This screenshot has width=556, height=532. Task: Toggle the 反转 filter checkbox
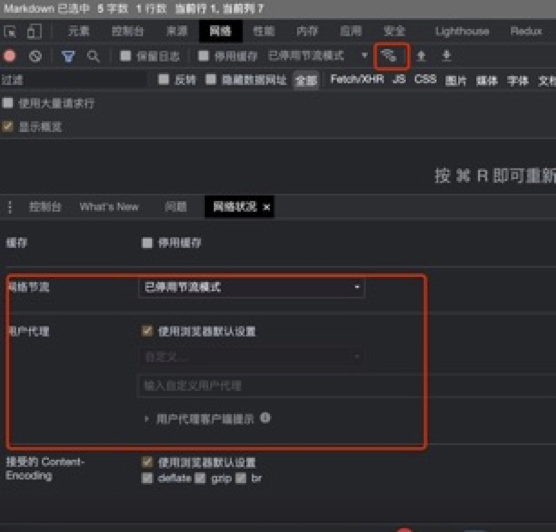[x=163, y=79]
